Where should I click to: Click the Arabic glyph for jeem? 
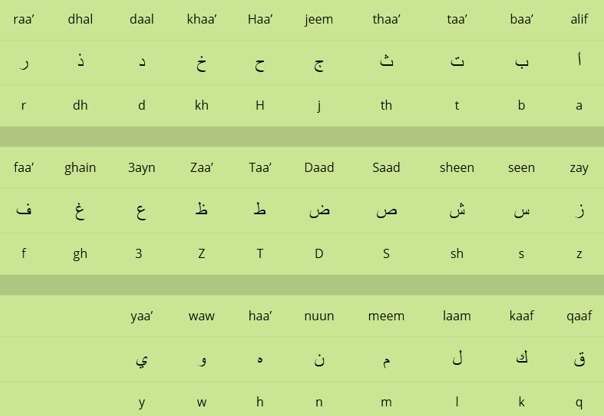[x=319, y=63]
